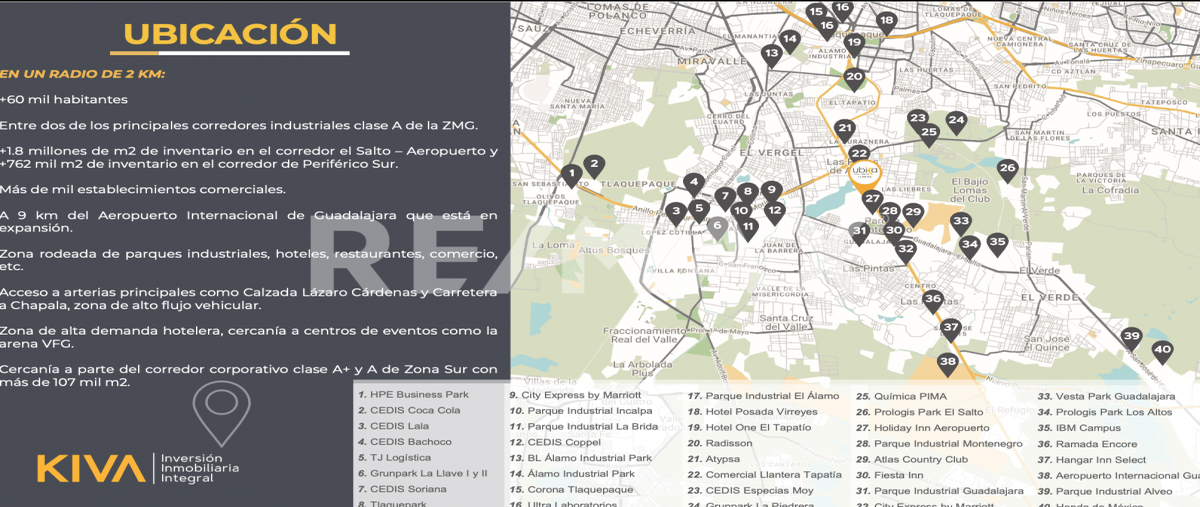Viewport: 1200px width, 507px height.
Task: Click legend entry '29. Atlas Country Club'
Action: point(912,460)
